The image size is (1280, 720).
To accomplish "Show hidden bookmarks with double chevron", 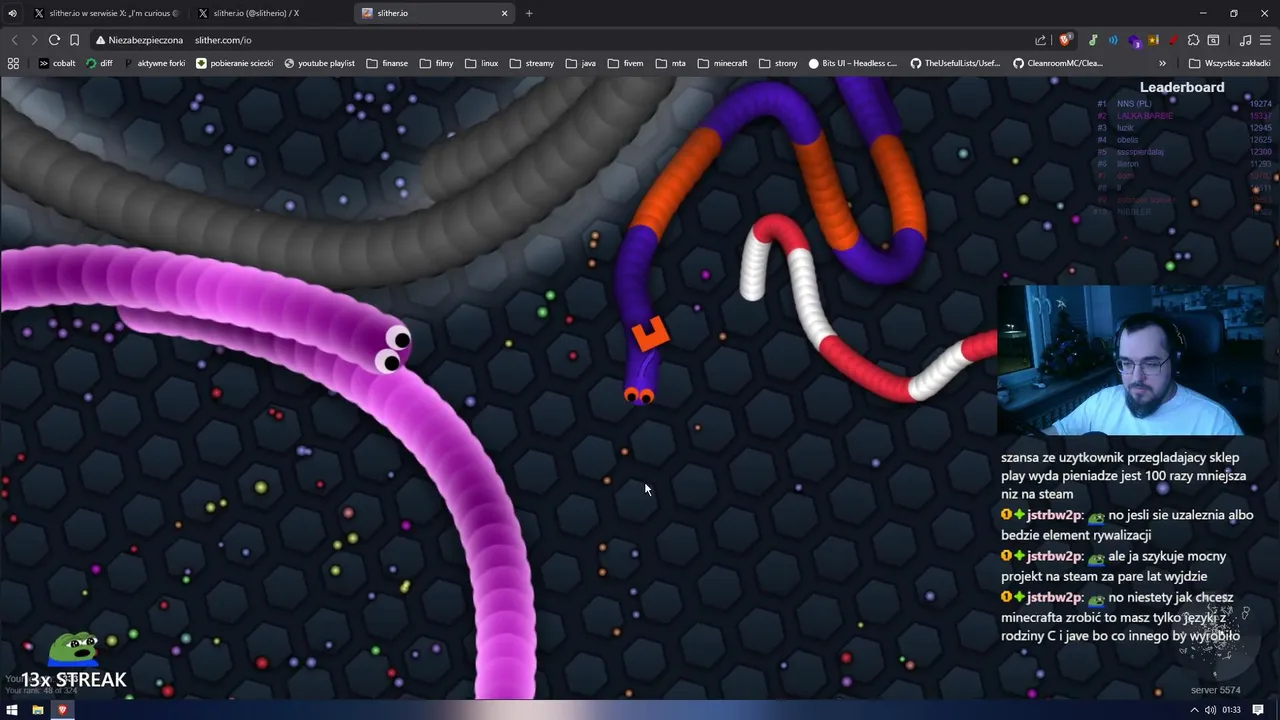I will [1162, 63].
